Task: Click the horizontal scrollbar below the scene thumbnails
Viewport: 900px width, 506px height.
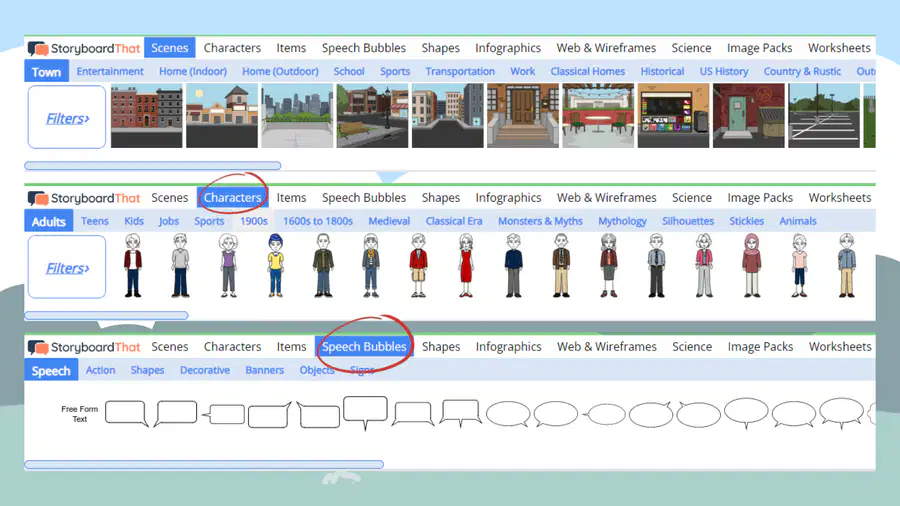Action: click(x=153, y=166)
